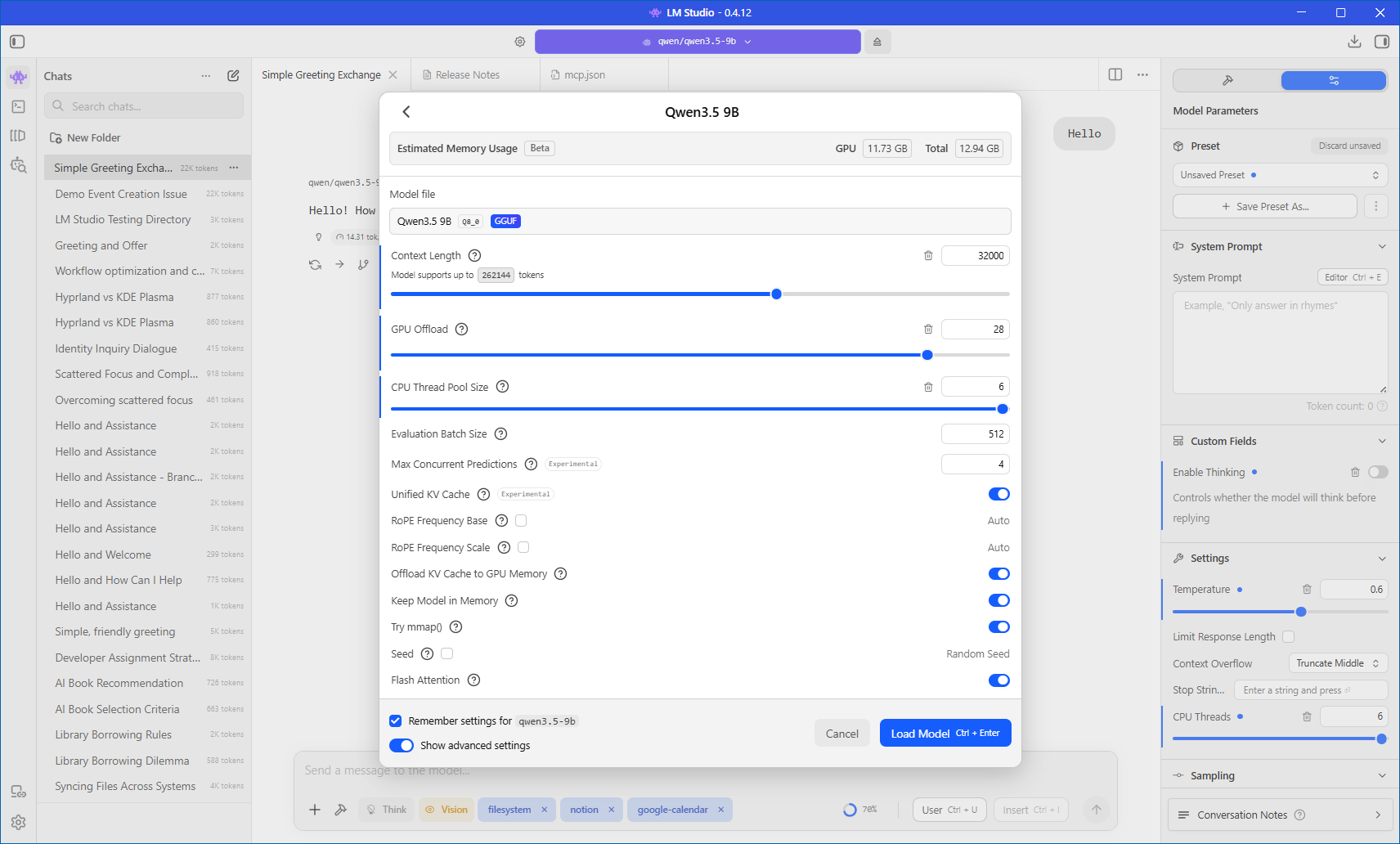Screen dimensions: 1400x844
Task: Show help for Flash Attention
Action: (x=473, y=680)
